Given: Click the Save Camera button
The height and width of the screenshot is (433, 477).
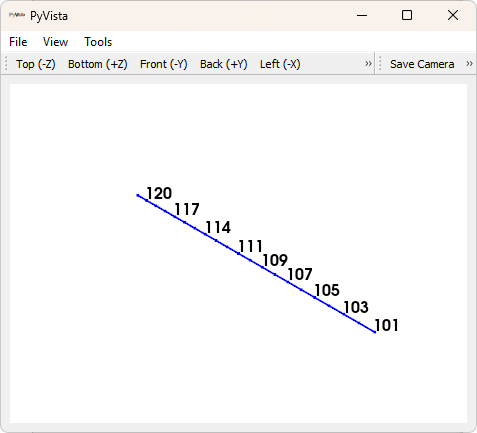Looking at the screenshot, I should pos(422,64).
